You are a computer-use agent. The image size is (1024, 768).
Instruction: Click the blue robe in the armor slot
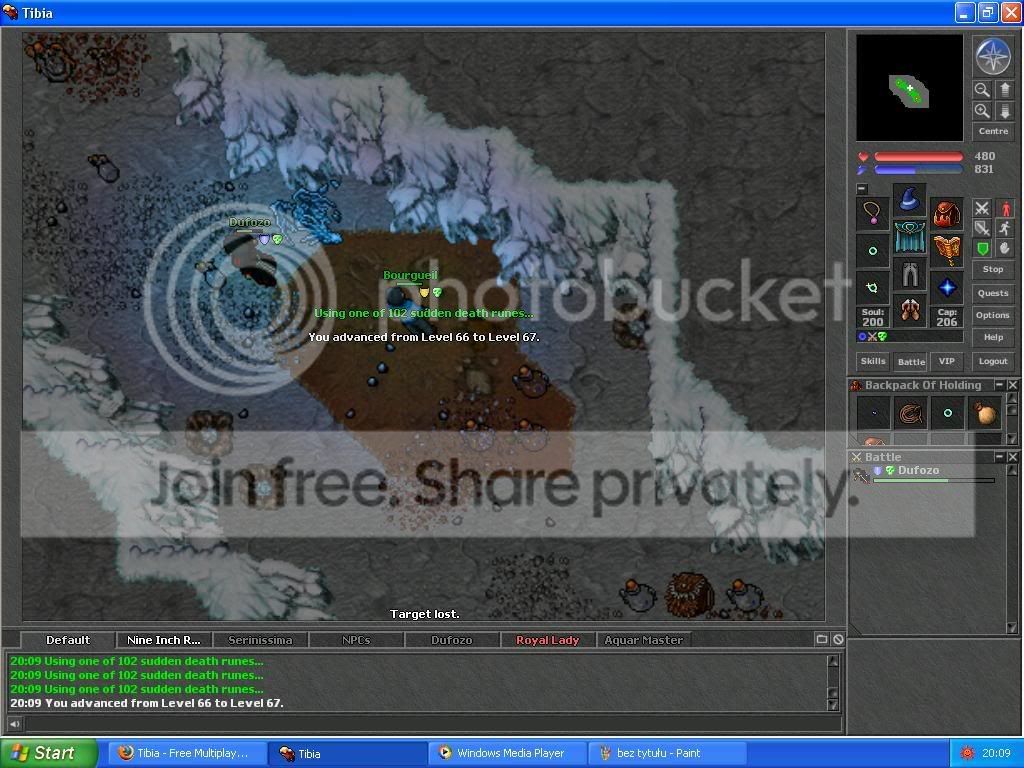[x=910, y=236]
